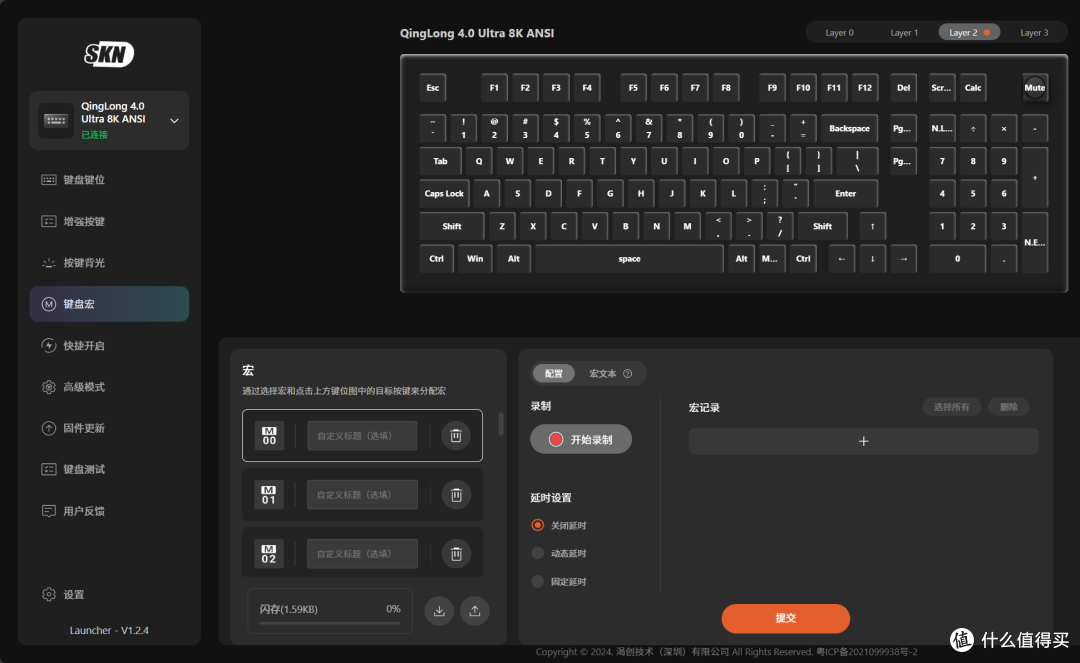Click the up arrow key
Viewport: 1080px width, 663px height.
point(872,226)
